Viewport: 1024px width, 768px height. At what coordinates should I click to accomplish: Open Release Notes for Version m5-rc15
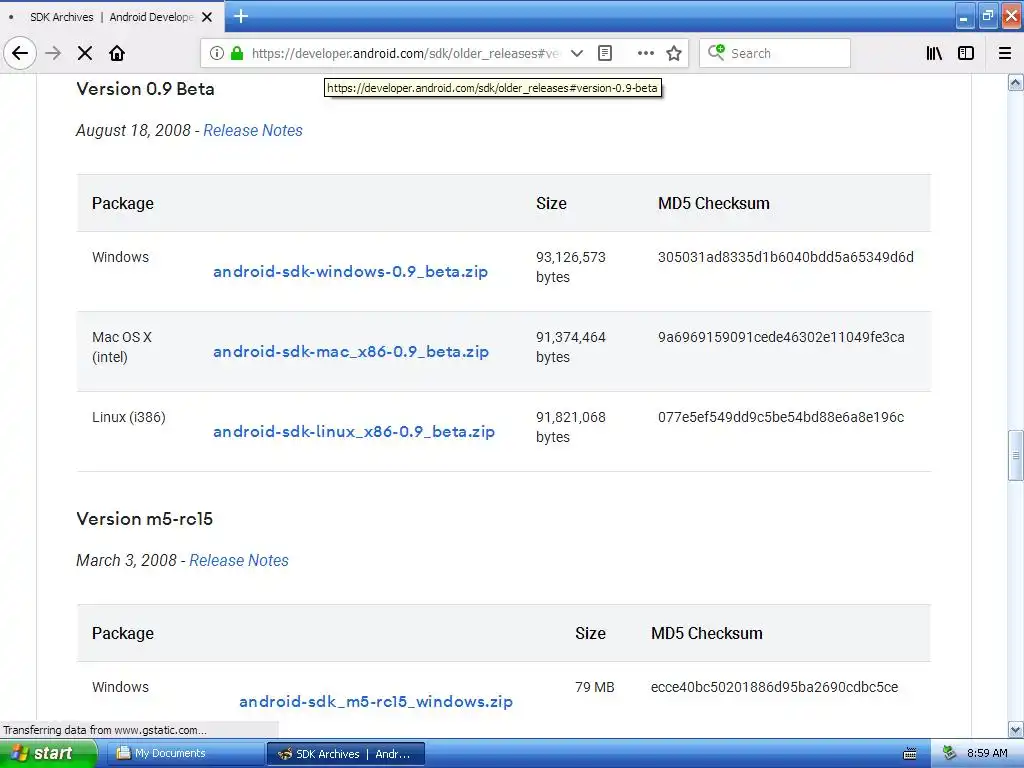(239, 560)
